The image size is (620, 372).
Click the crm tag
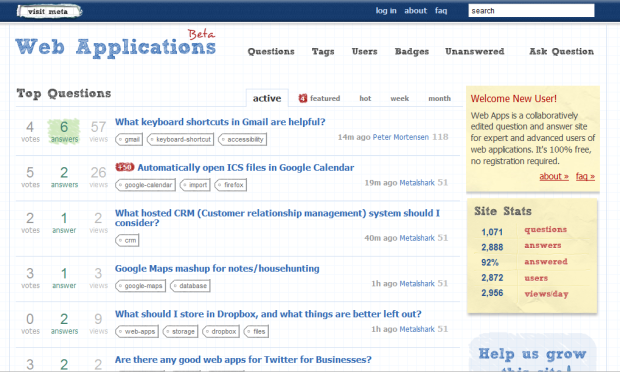[x=127, y=240]
